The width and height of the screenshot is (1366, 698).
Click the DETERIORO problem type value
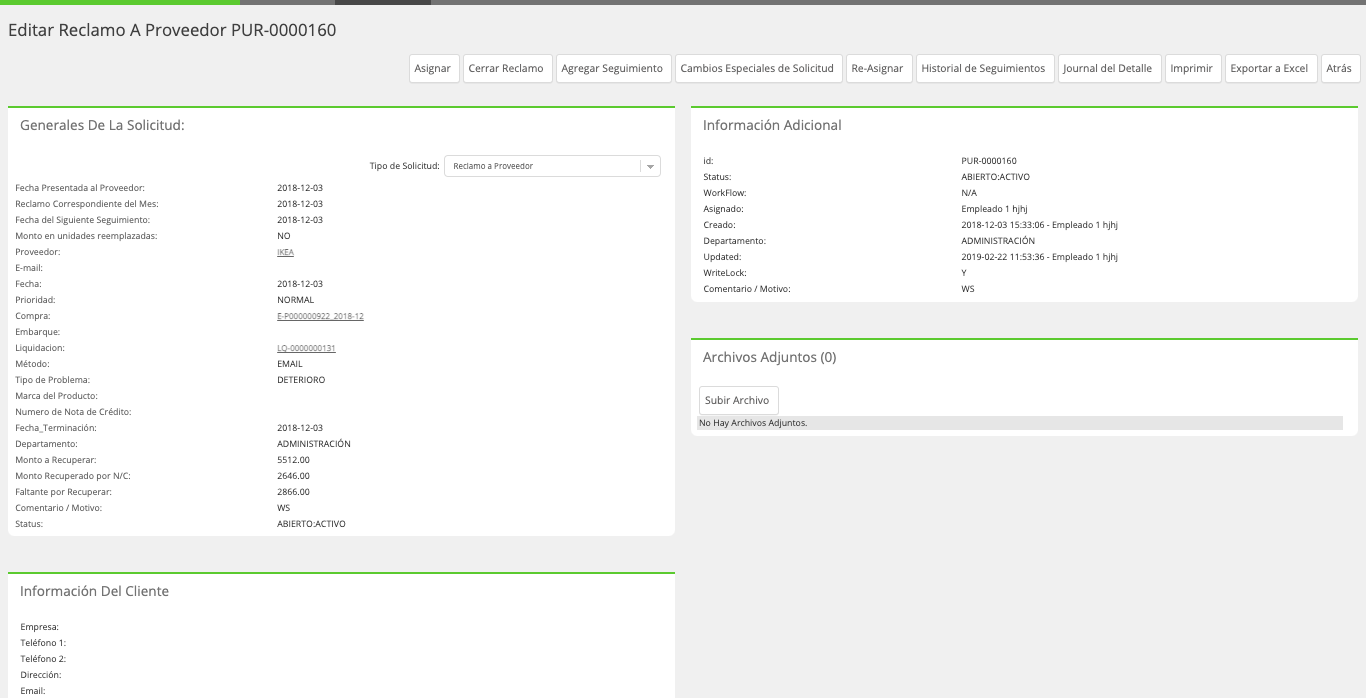click(x=301, y=380)
